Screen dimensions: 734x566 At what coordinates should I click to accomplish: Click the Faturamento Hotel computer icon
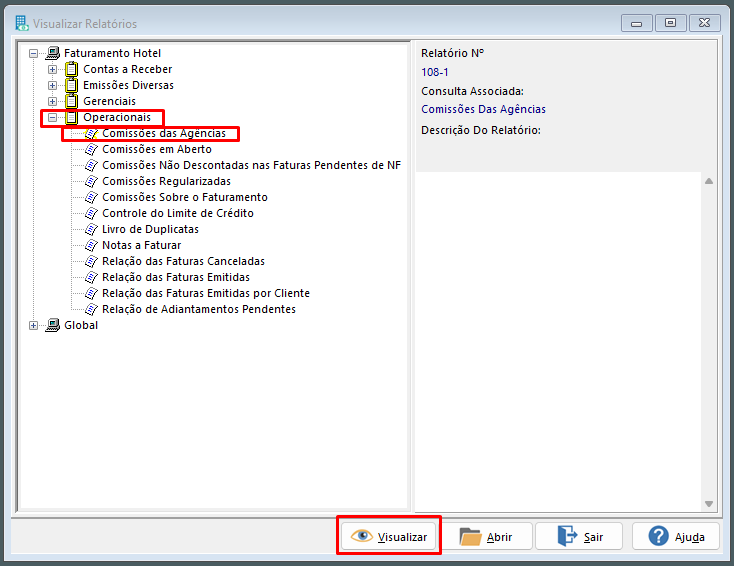(x=53, y=53)
